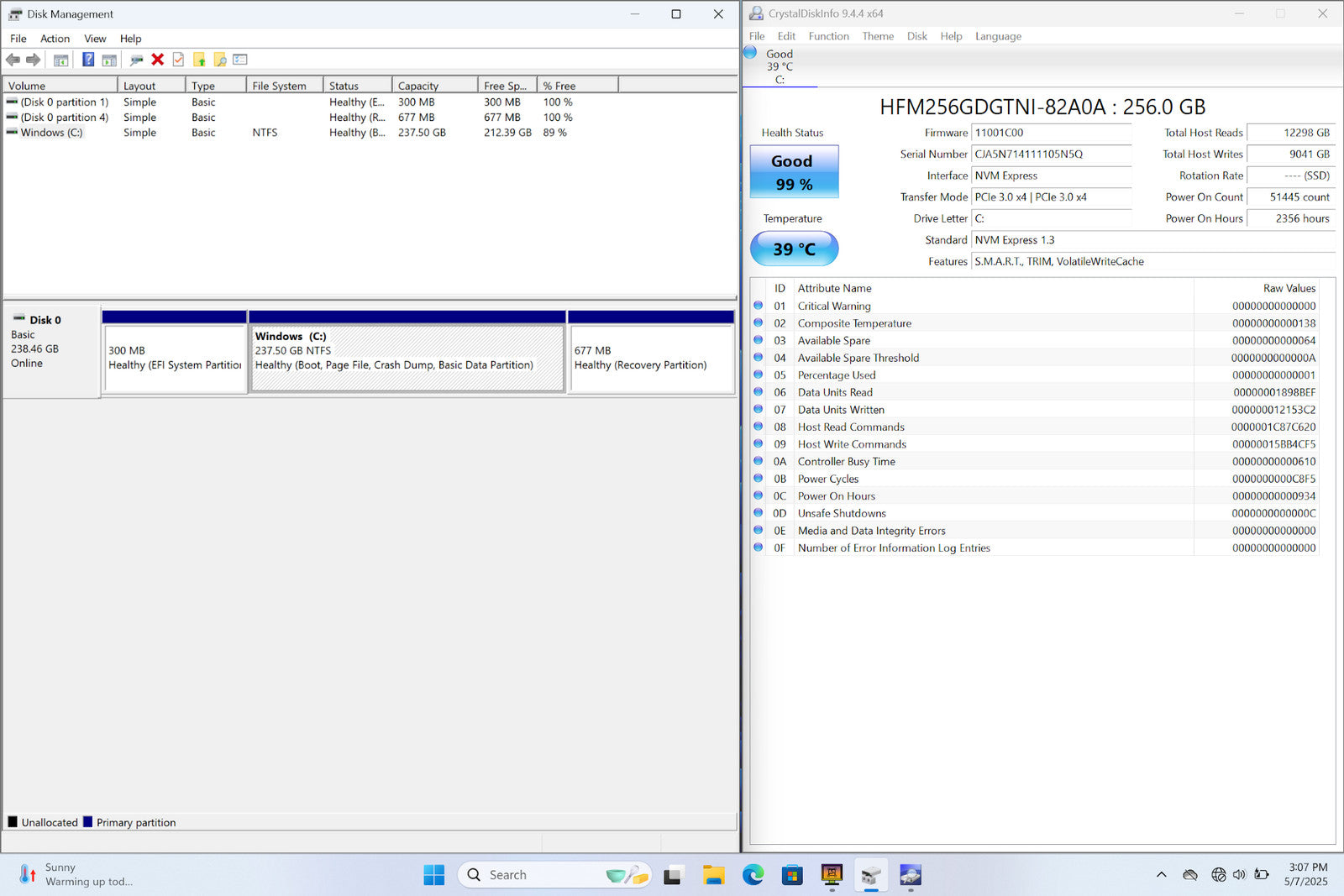Select the 677 MB Recovery Partition block

click(x=652, y=351)
